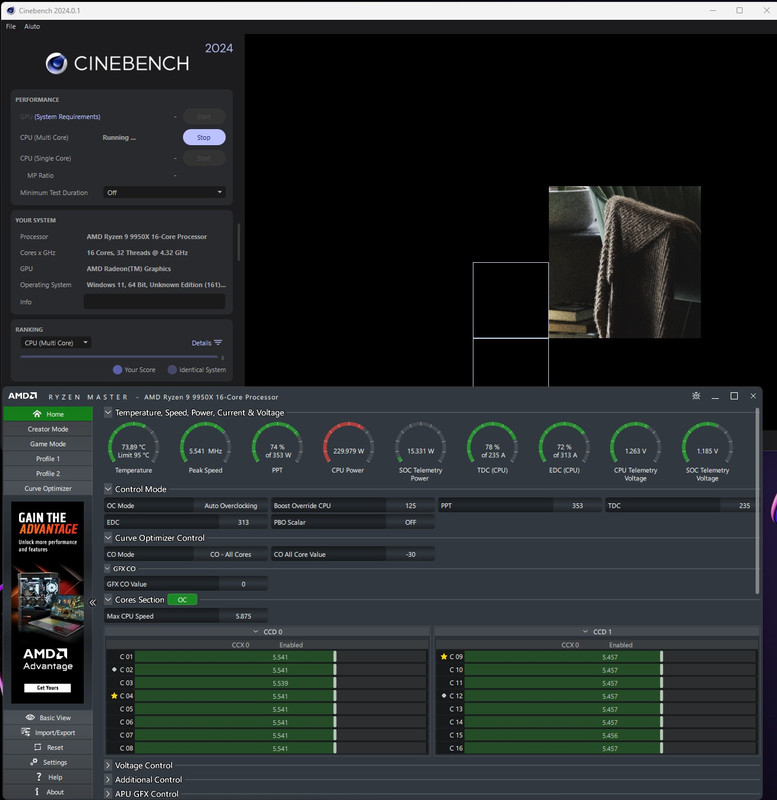Open Curve Optimizer tab
This screenshot has height=800, width=777.
click(x=48, y=488)
